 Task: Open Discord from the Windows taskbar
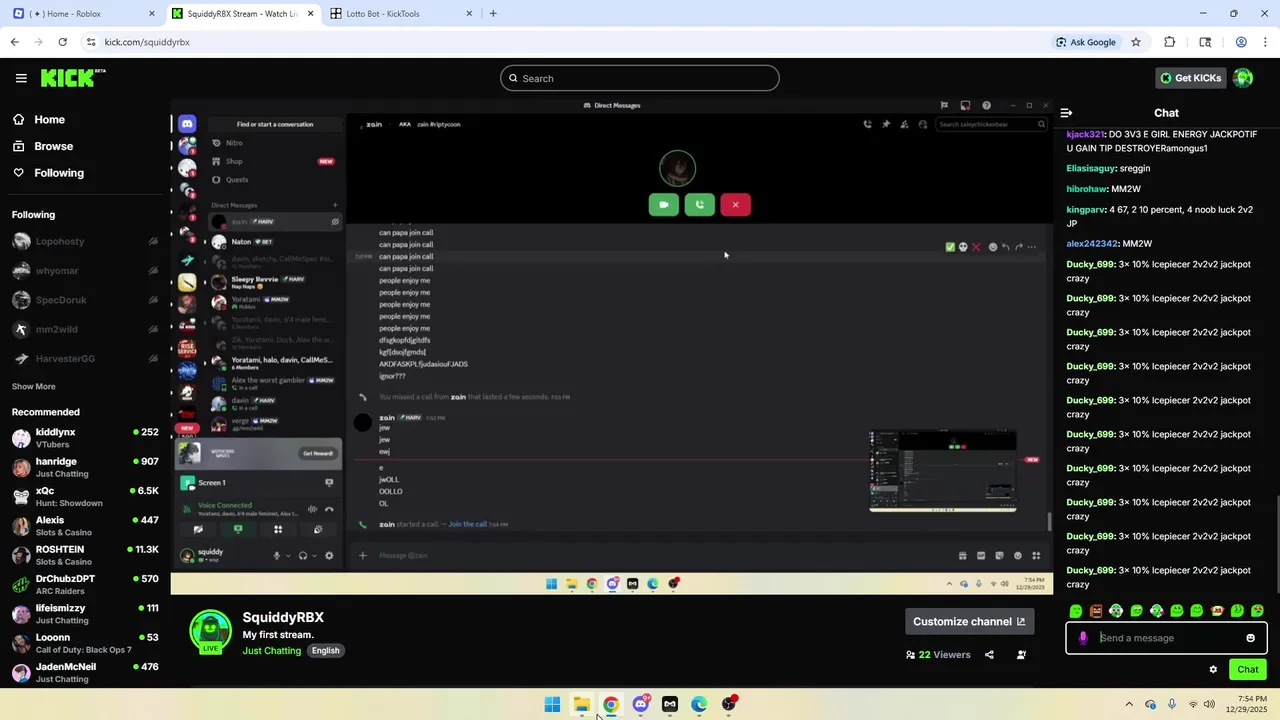[x=641, y=704]
